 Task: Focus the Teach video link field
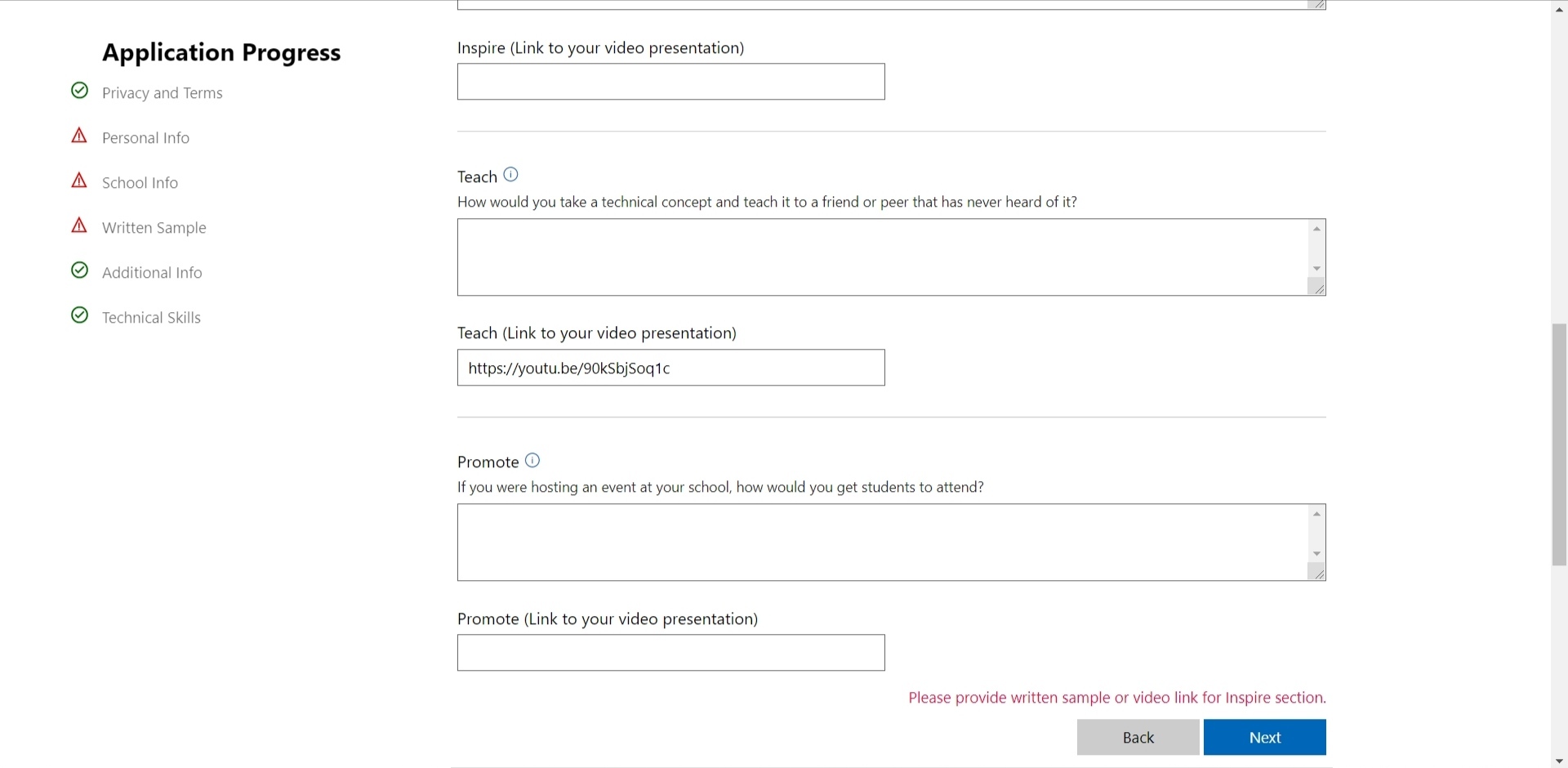coord(670,368)
